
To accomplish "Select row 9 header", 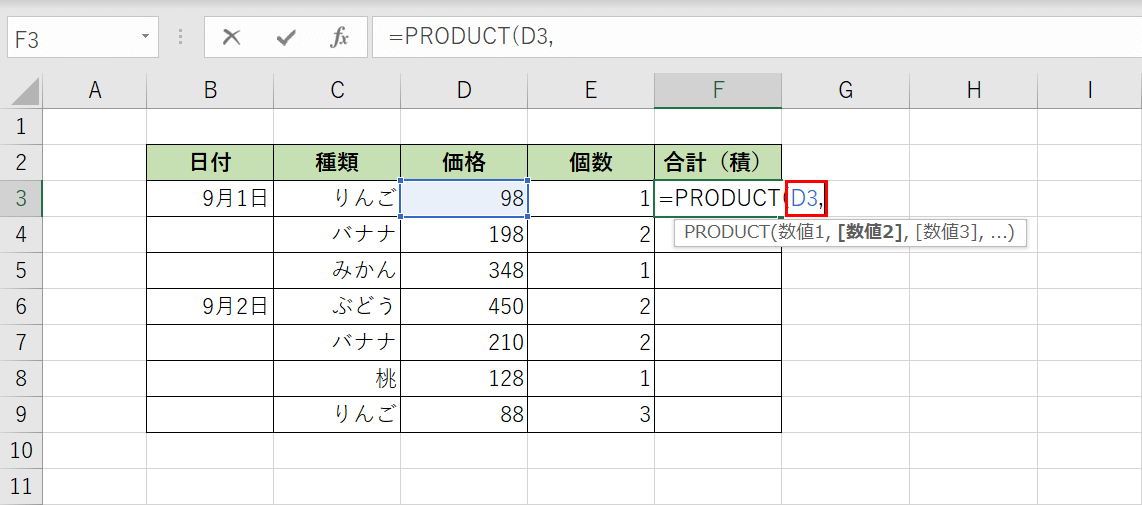I will tap(21, 414).
